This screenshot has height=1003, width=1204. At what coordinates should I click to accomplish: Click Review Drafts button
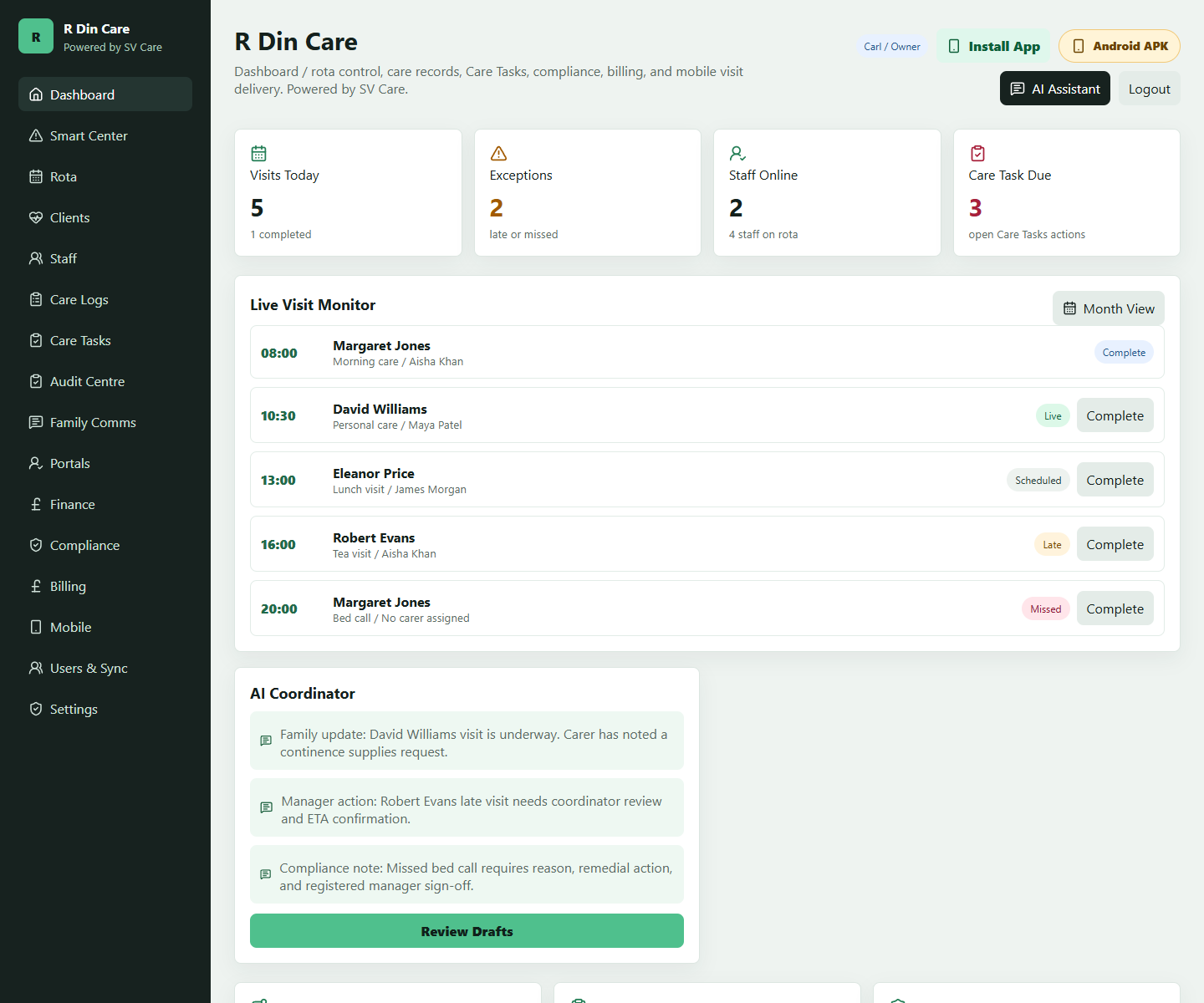coord(467,931)
